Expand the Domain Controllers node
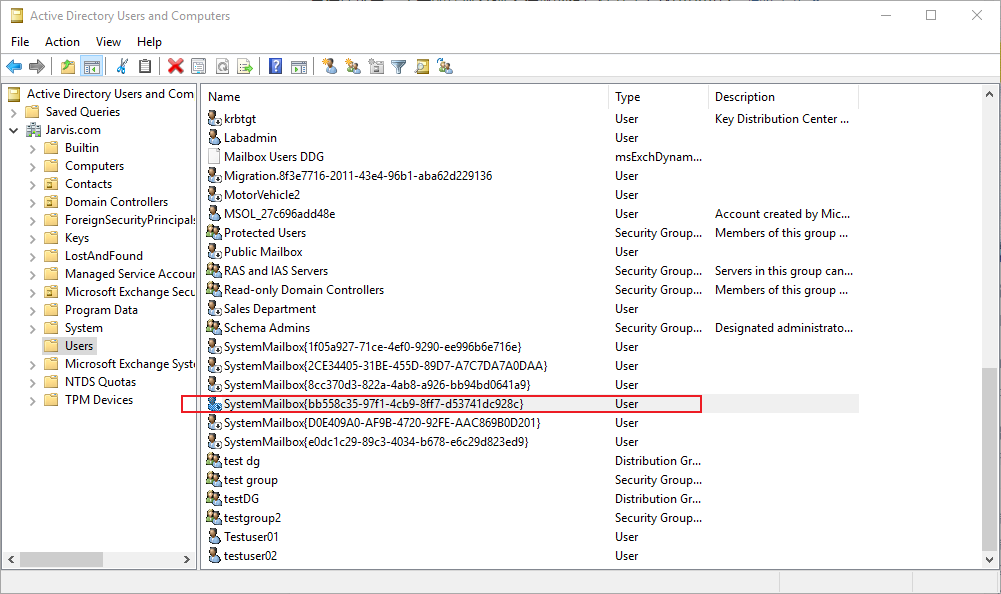1001x594 pixels. coord(33,202)
